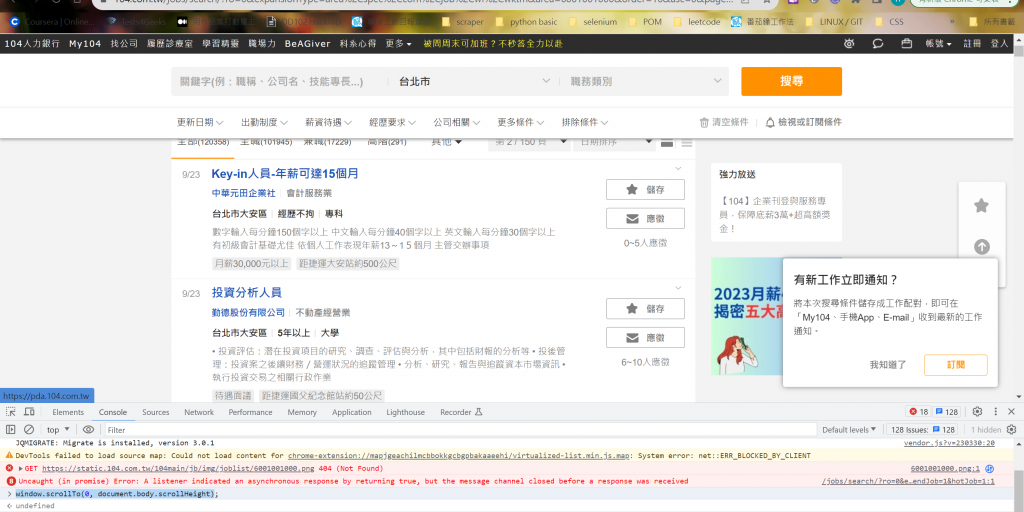Click My104 in the top navigation
This screenshot has height=512, width=1024.
click(85, 44)
